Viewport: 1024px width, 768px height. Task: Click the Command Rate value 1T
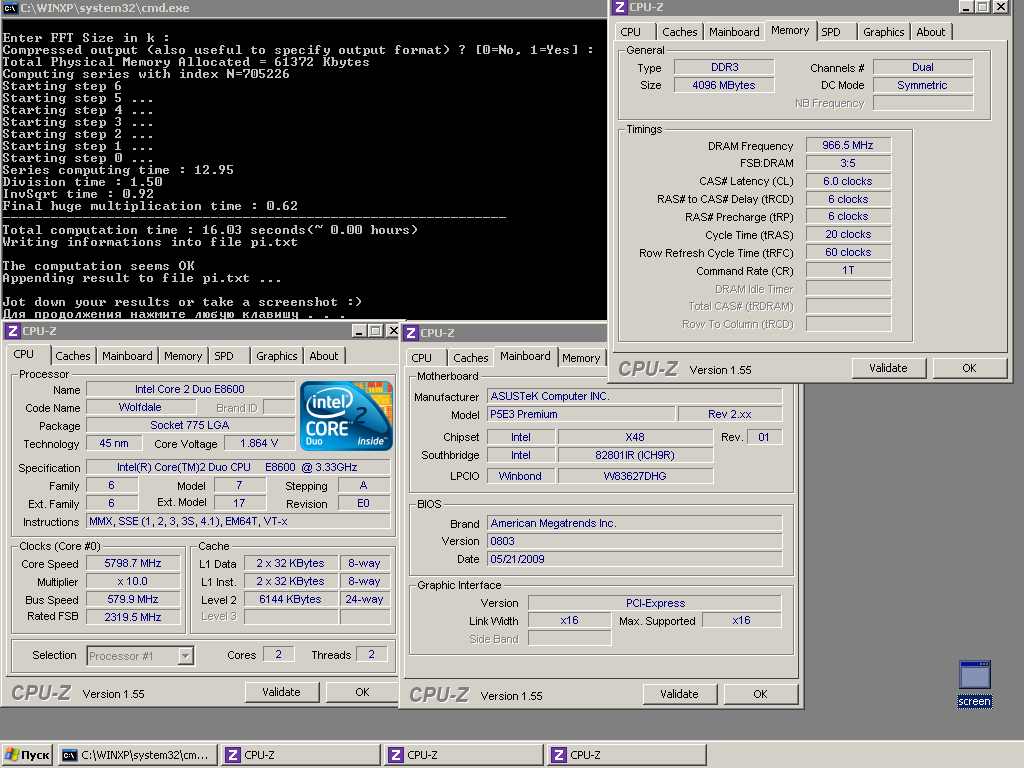848,270
